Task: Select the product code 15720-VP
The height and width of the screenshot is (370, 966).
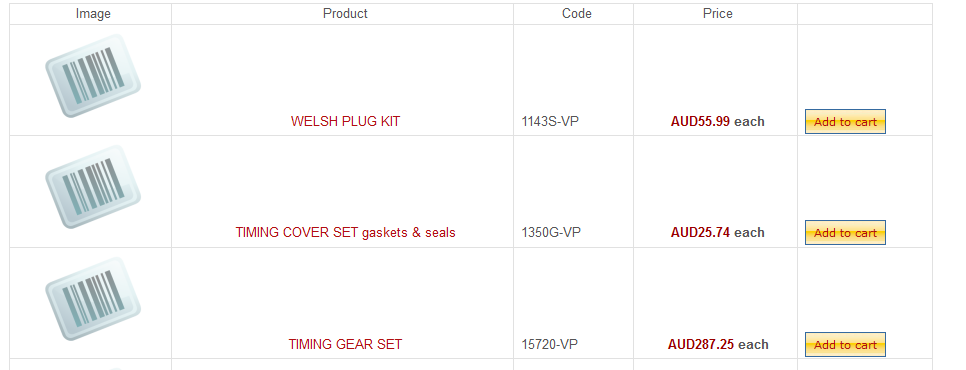Action: [x=550, y=344]
